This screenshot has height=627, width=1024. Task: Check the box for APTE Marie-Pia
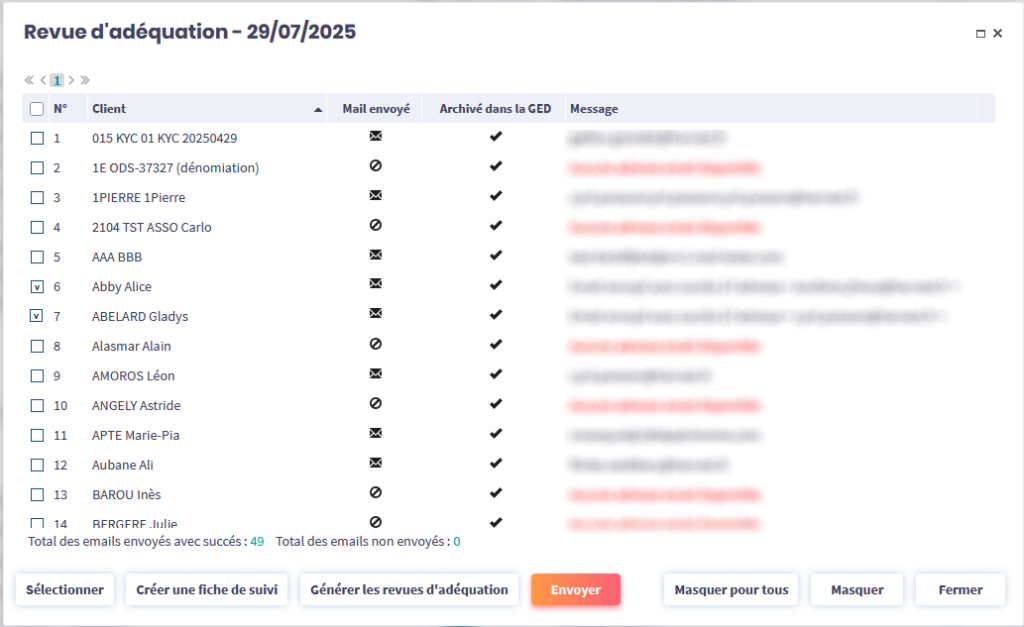coord(37,435)
